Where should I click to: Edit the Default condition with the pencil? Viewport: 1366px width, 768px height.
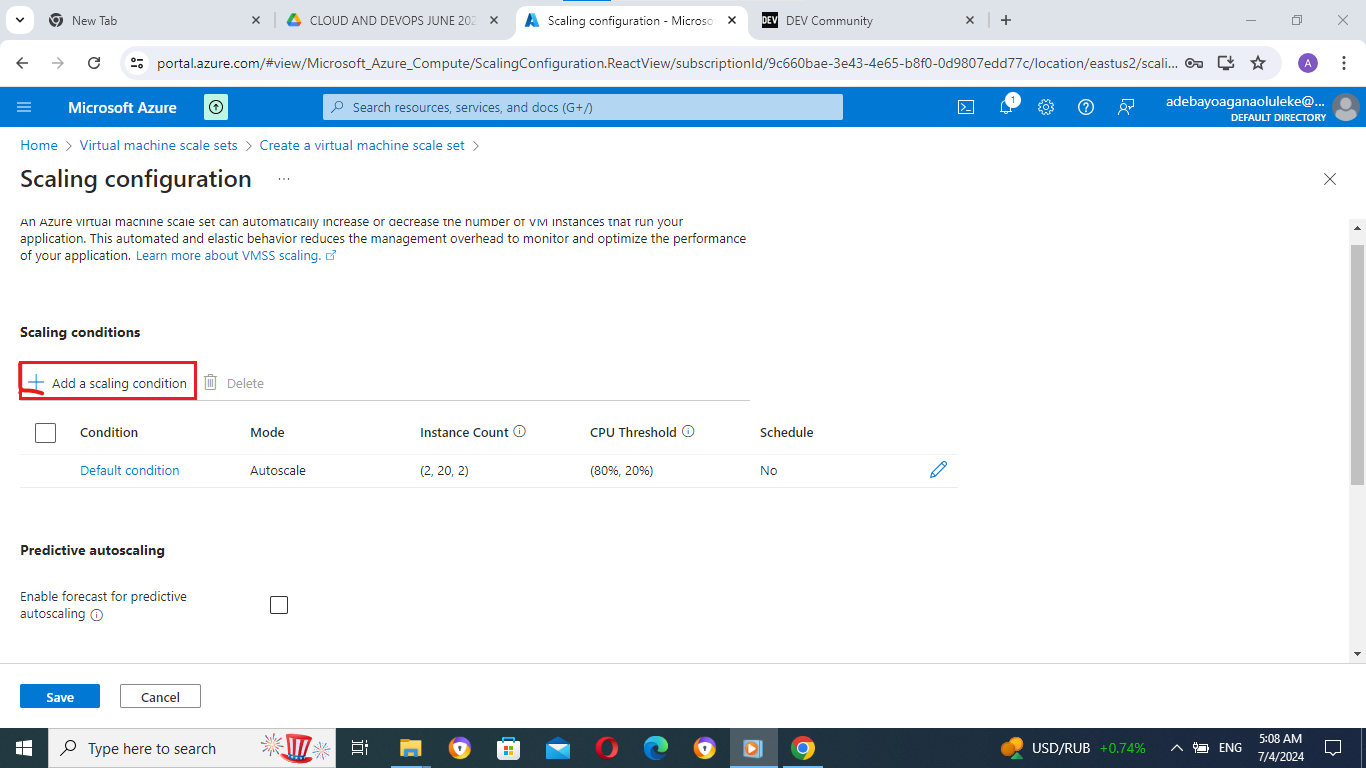938,470
